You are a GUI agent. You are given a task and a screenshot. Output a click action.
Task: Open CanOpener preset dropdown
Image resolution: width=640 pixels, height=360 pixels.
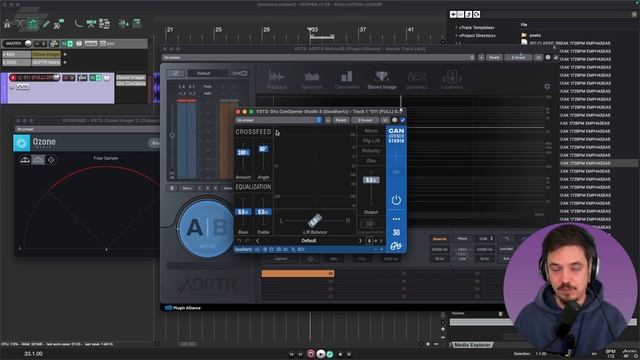coord(279,120)
